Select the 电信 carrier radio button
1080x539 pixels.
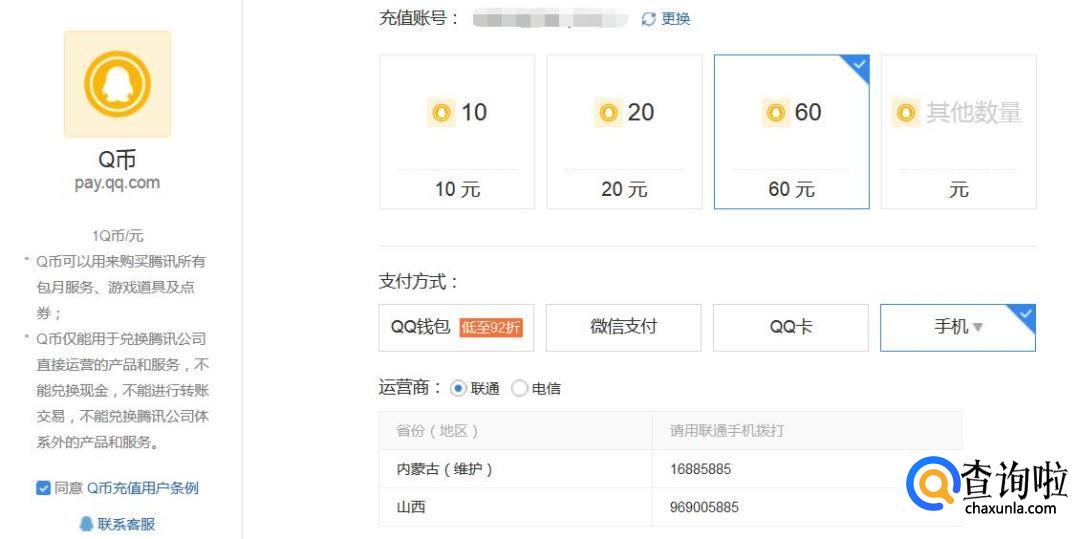coord(519,388)
